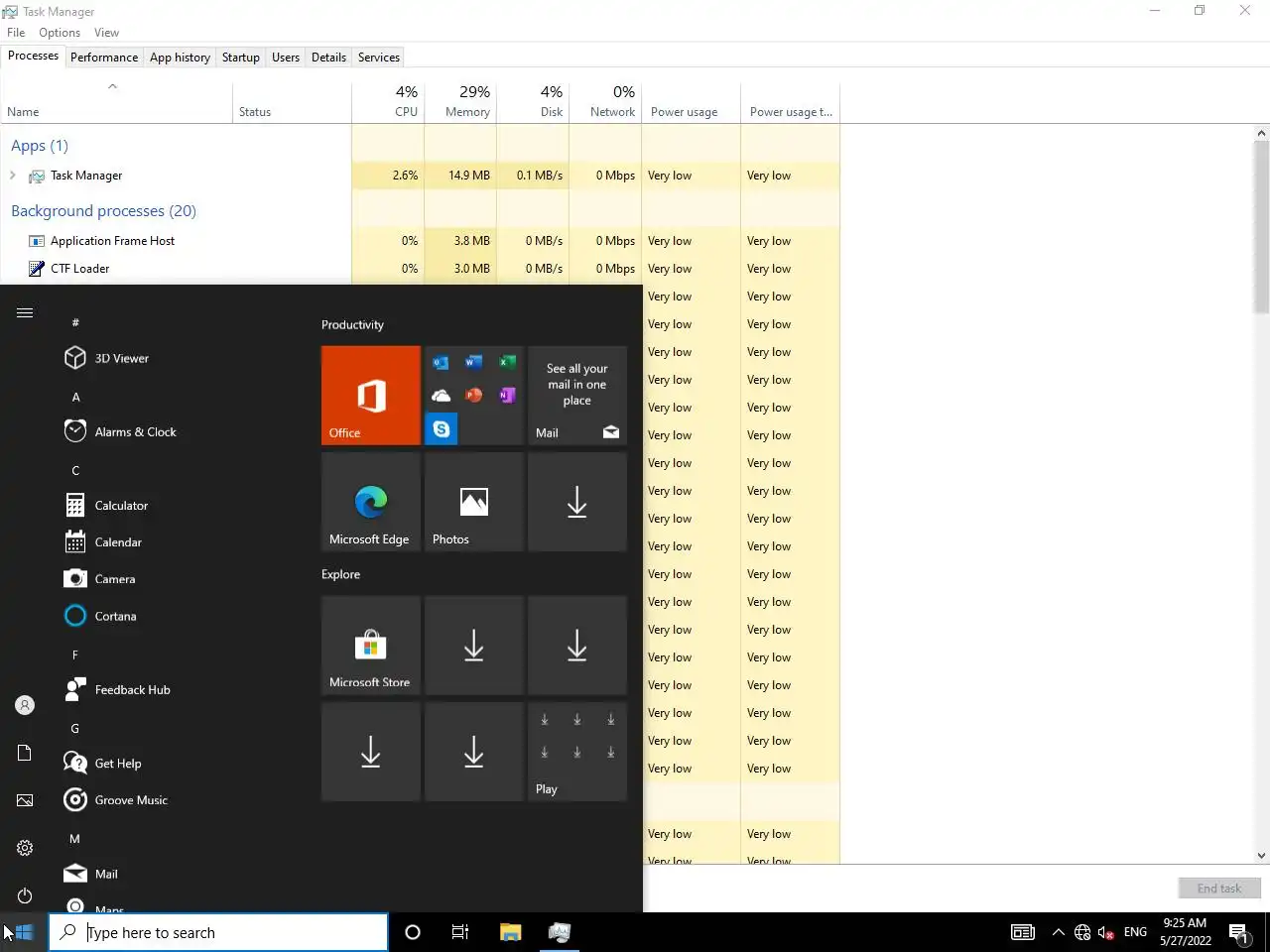The height and width of the screenshot is (952, 1270).
Task: Open the Options menu
Action: pyautogui.click(x=60, y=33)
